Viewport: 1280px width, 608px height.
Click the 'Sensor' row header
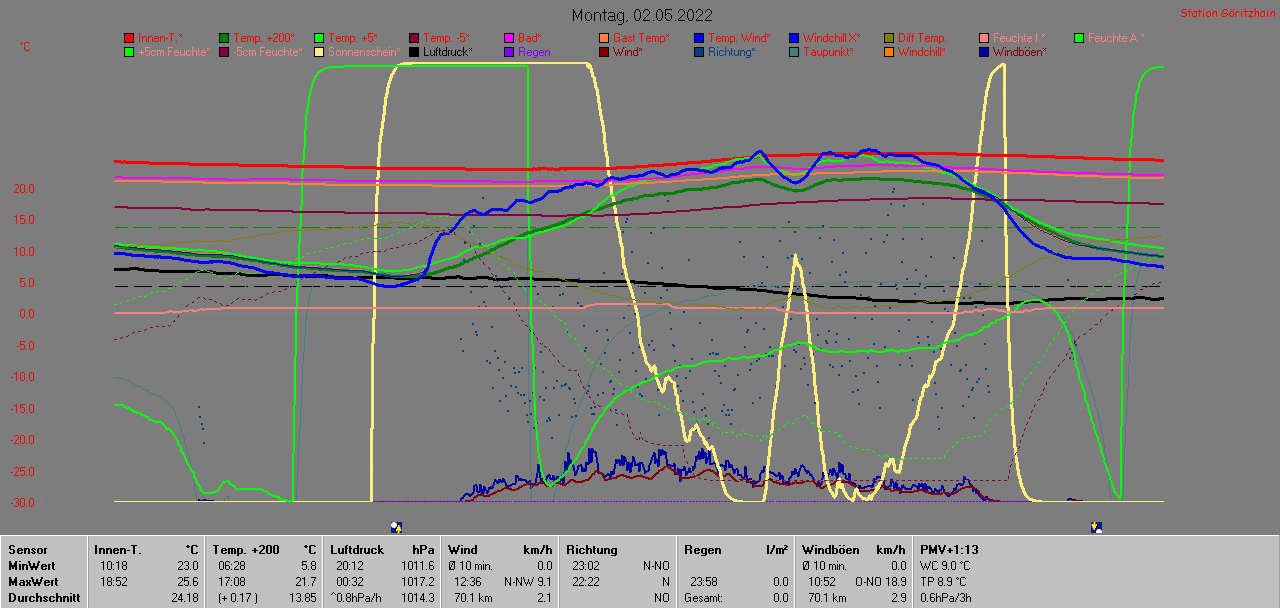tap(27, 550)
